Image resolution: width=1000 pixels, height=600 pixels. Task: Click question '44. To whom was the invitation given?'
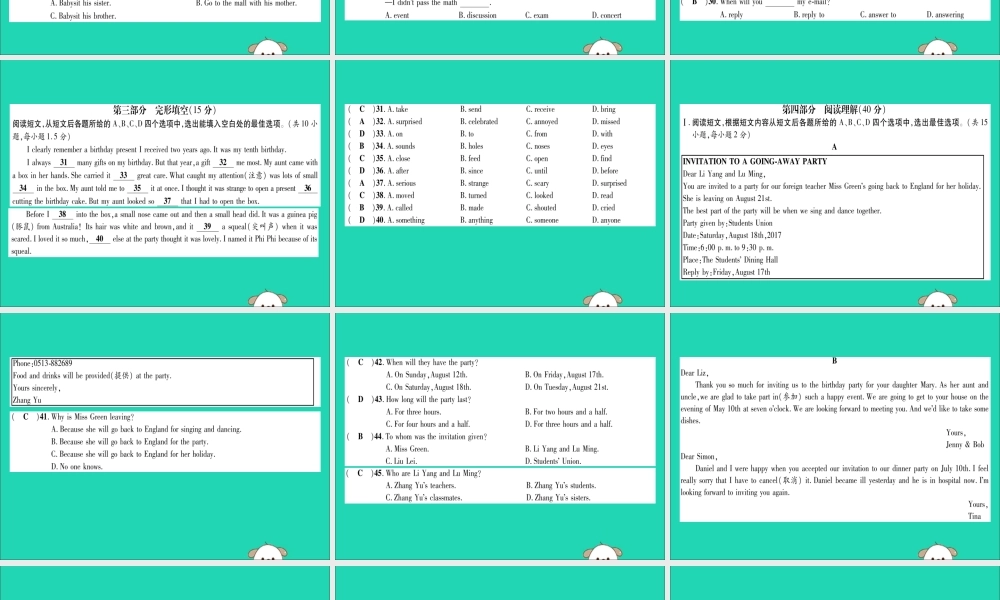tap(430, 437)
